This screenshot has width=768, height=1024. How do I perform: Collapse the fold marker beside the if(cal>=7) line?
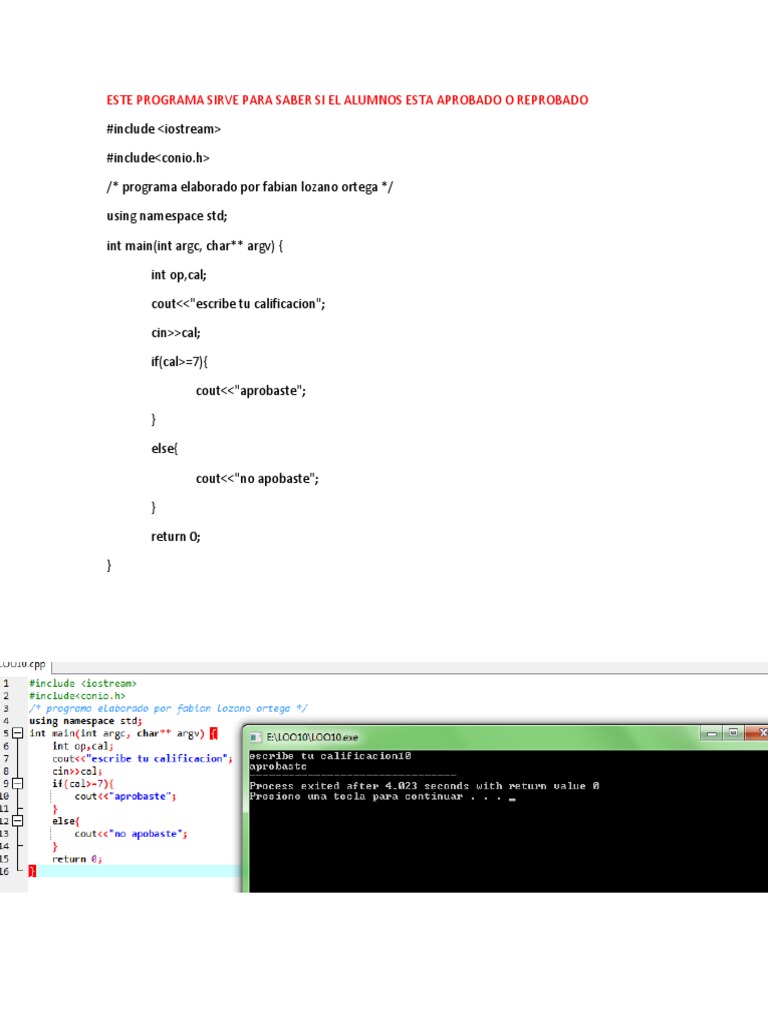click(x=18, y=783)
